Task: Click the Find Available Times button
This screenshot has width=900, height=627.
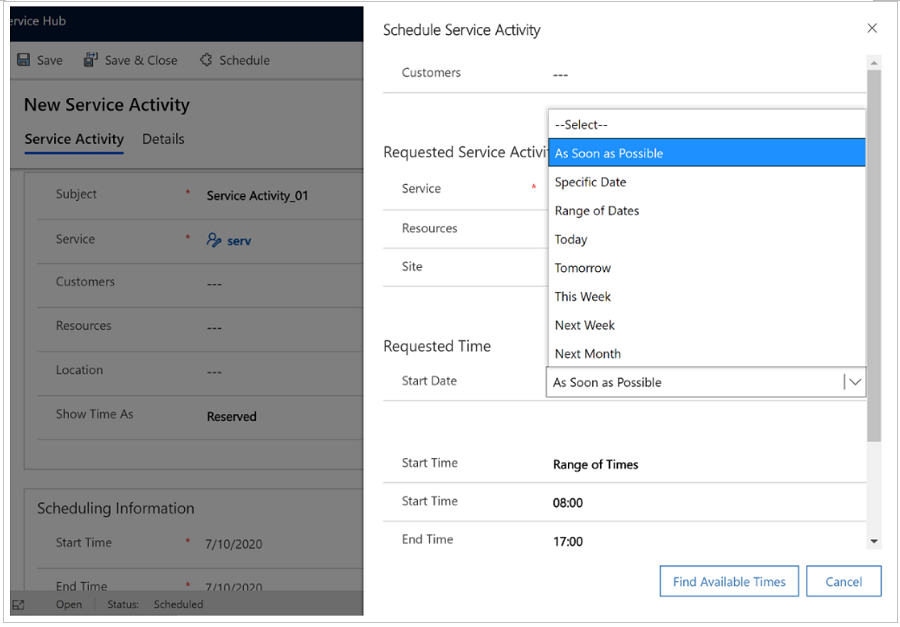Action: 729,582
